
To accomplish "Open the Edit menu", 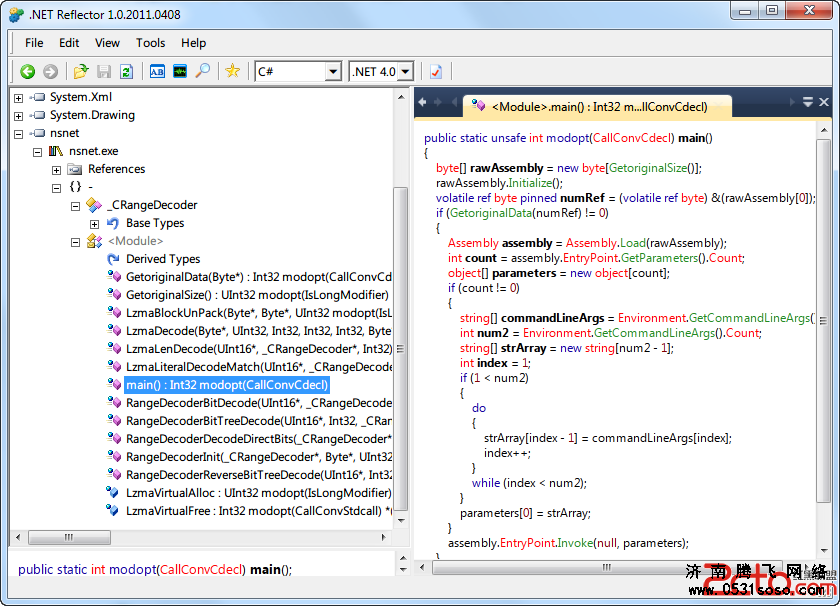I will click(x=69, y=43).
